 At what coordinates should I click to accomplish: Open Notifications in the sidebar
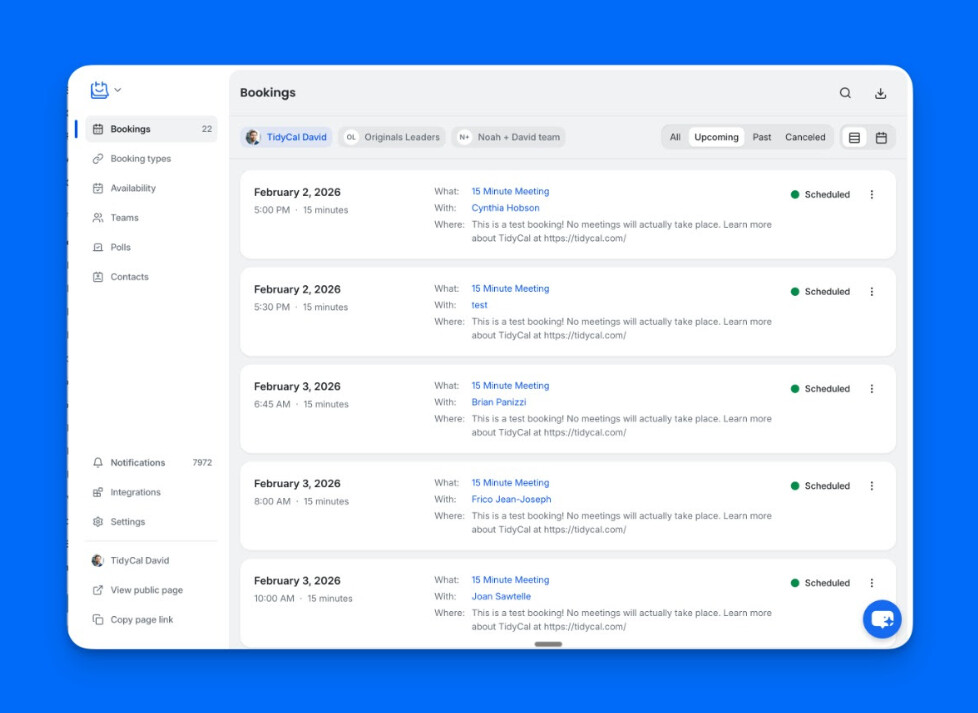(152, 462)
